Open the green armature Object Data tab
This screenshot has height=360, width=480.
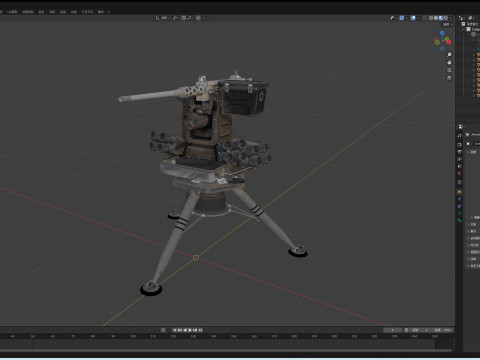460,213
